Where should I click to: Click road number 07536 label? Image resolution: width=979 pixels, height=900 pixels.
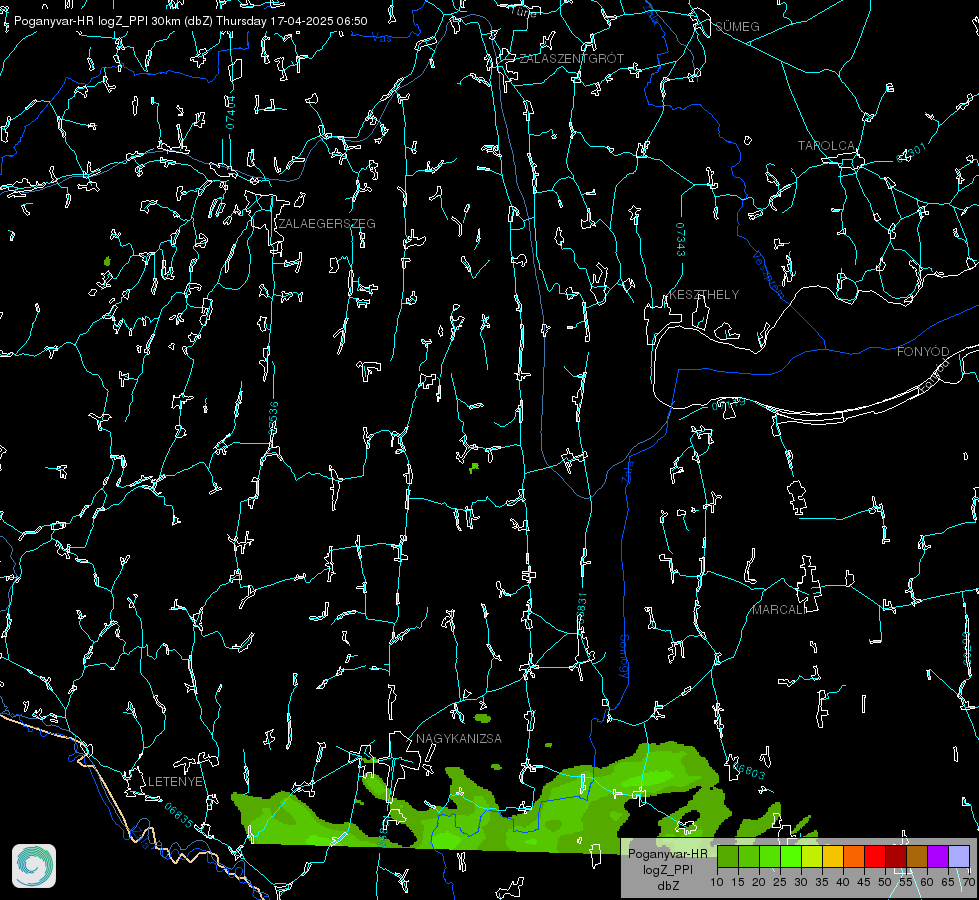pos(273,418)
